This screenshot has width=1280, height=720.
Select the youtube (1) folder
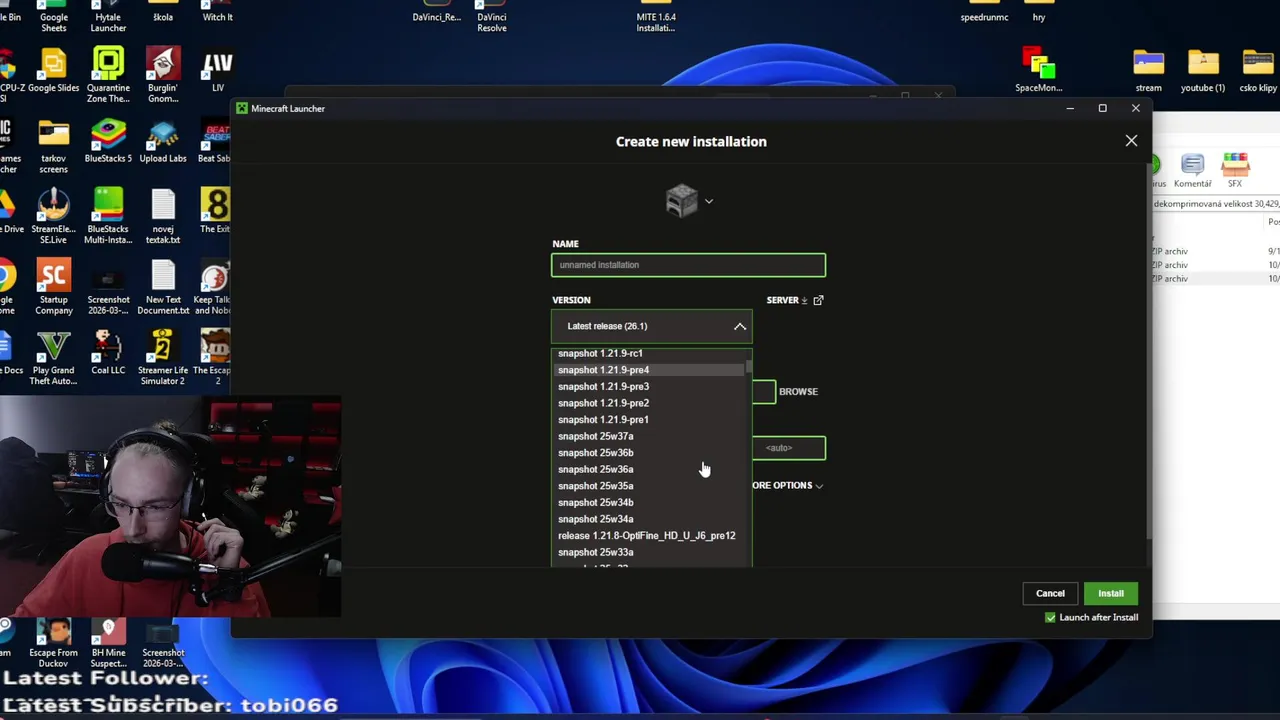pos(1203,70)
